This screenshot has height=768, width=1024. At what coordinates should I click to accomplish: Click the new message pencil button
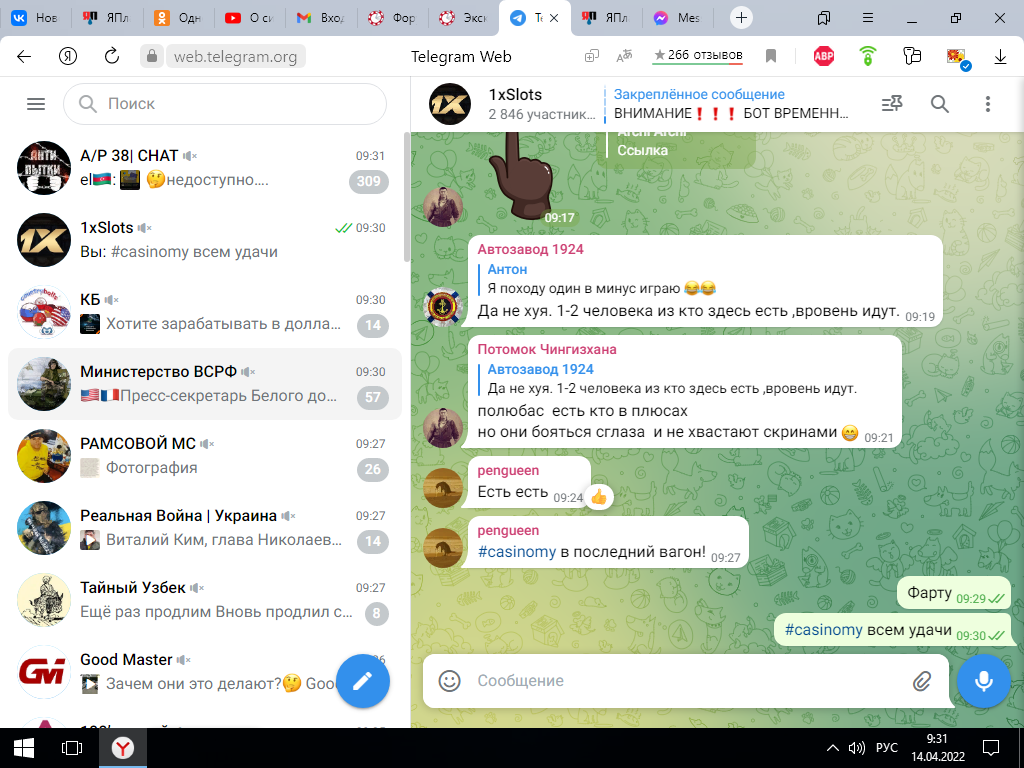tap(362, 681)
